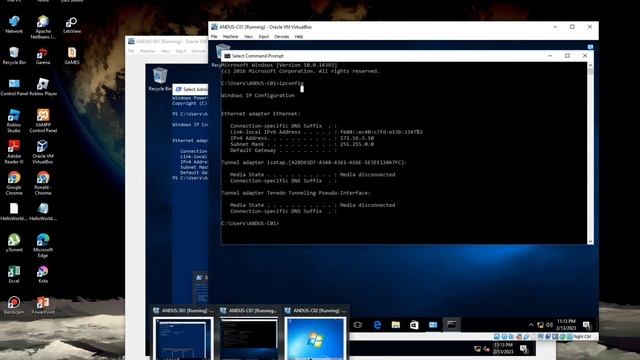Click the IPv4 Address 172.16.3.10 line
The width and height of the screenshot is (640, 360).
pos(302,138)
